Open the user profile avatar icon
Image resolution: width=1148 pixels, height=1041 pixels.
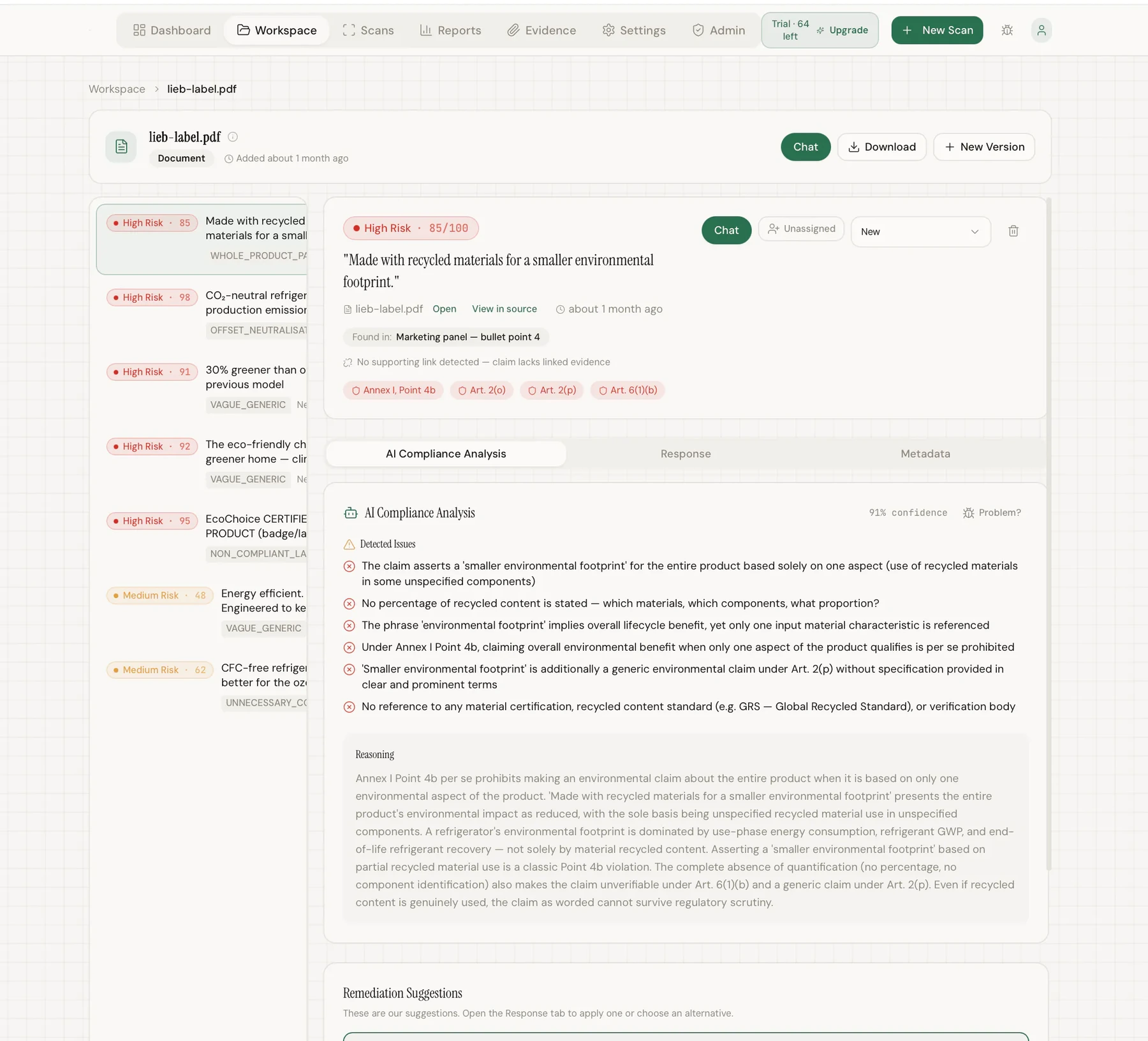pos(1041,30)
